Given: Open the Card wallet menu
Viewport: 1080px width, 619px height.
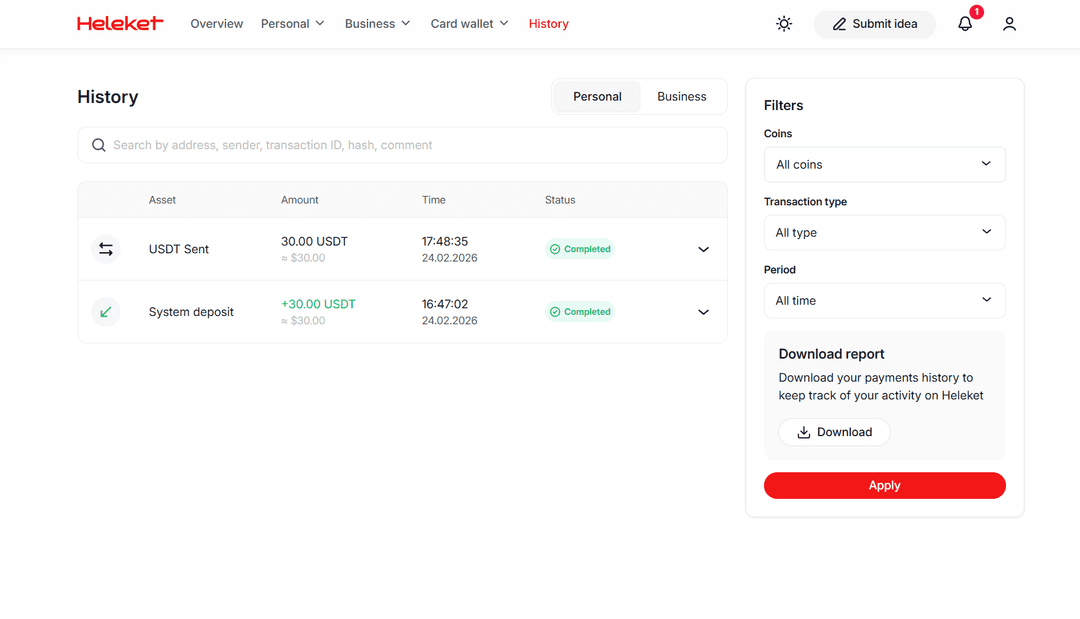Looking at the screenshot, I should [469, 24].
